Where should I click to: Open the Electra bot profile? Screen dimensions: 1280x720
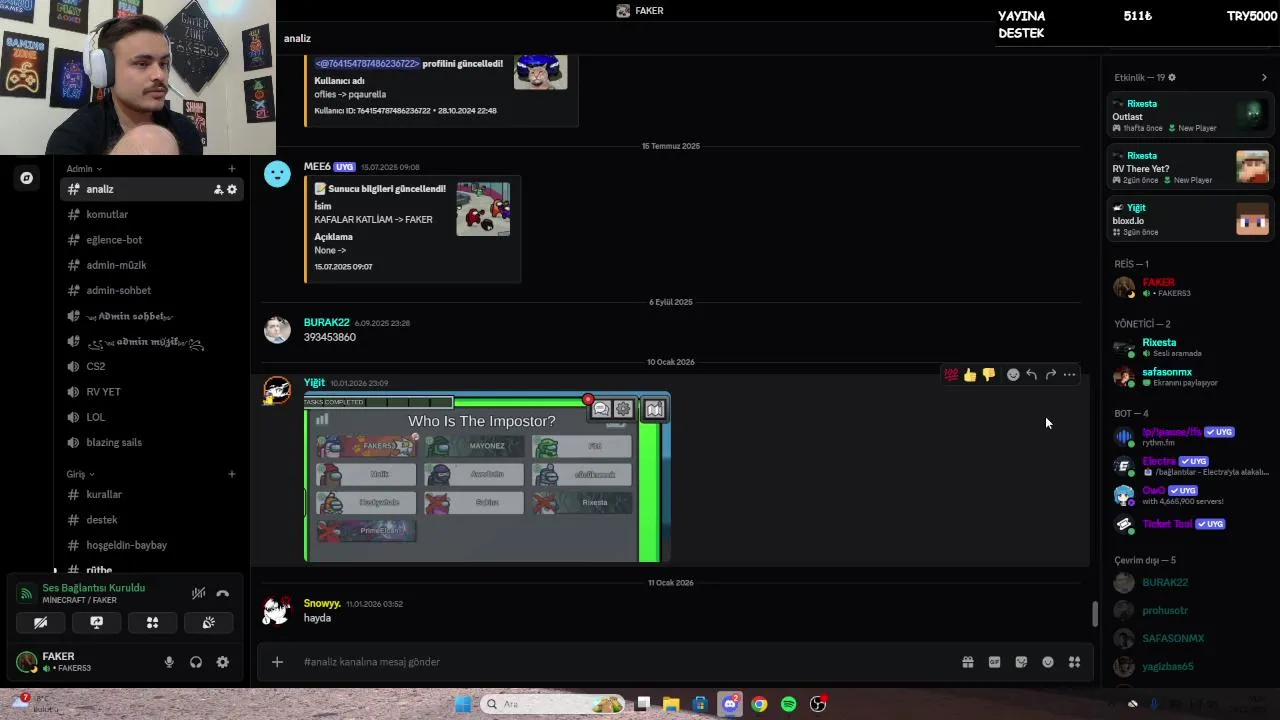(x=1190, y=466)
